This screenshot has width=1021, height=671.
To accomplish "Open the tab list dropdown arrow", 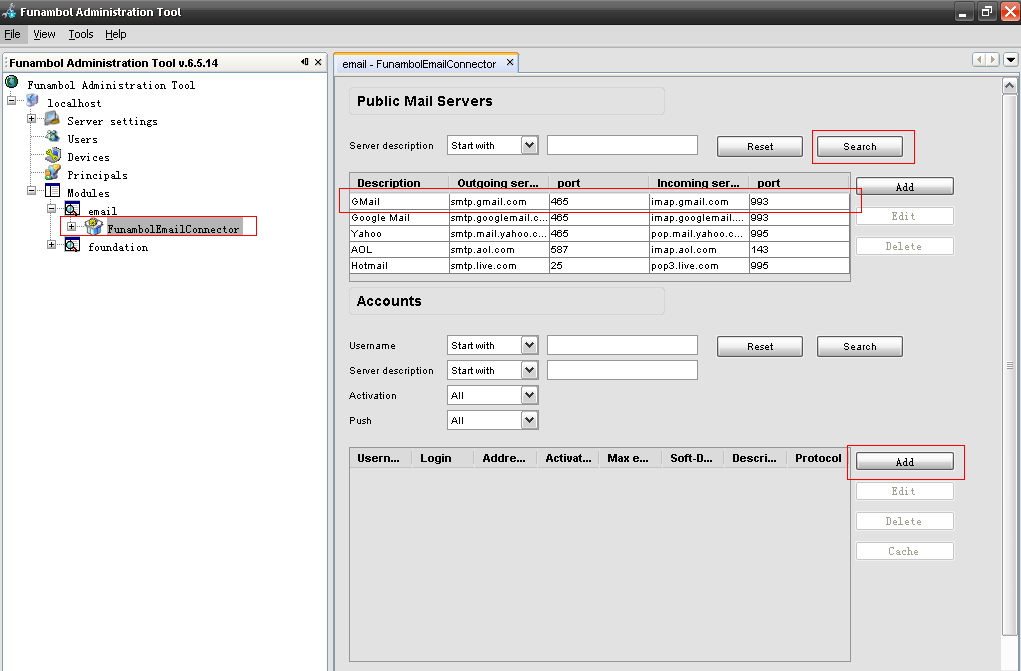I will tap(1011, 59).
